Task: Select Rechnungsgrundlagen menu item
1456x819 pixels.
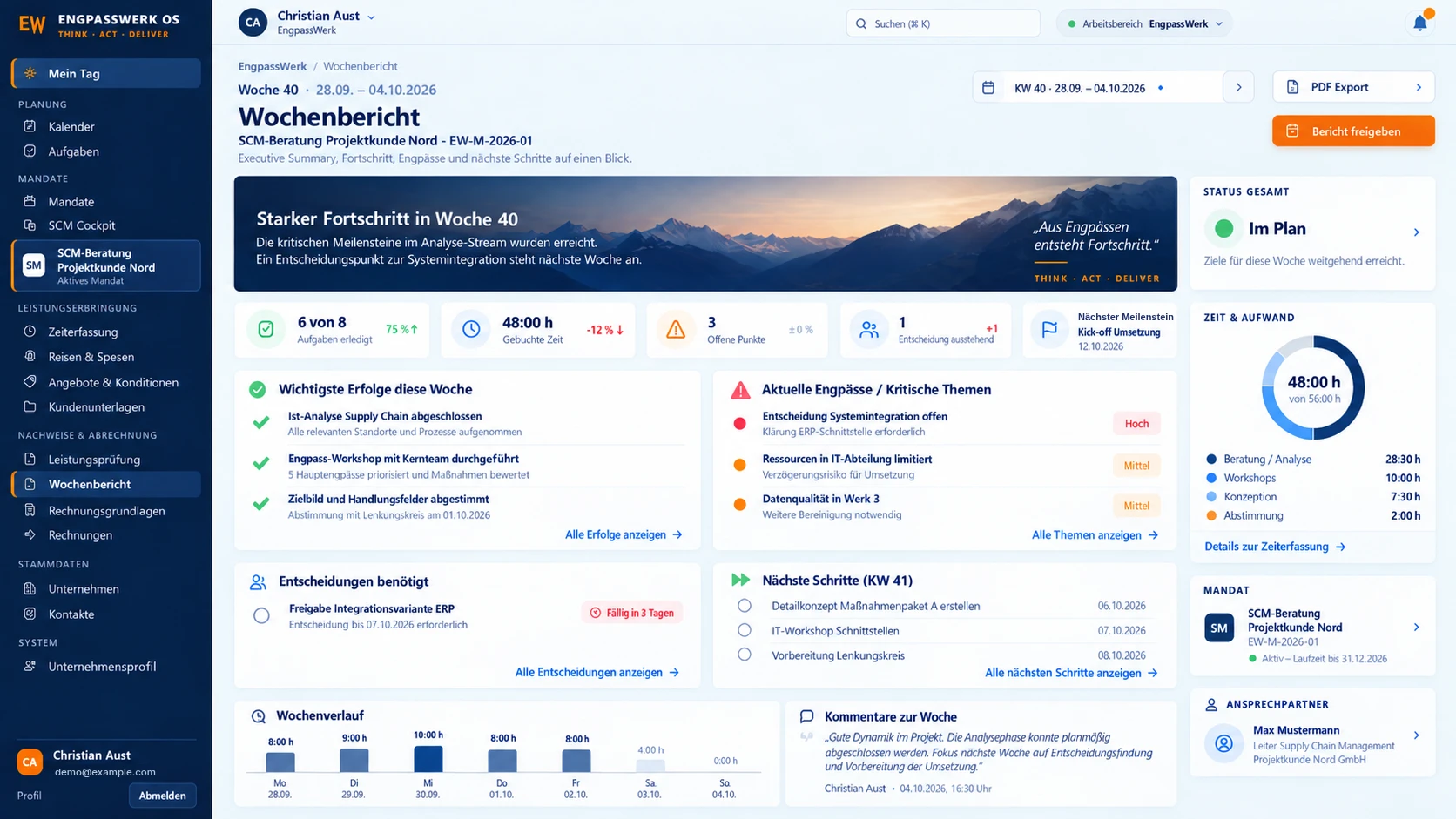Action: point(106,511)
